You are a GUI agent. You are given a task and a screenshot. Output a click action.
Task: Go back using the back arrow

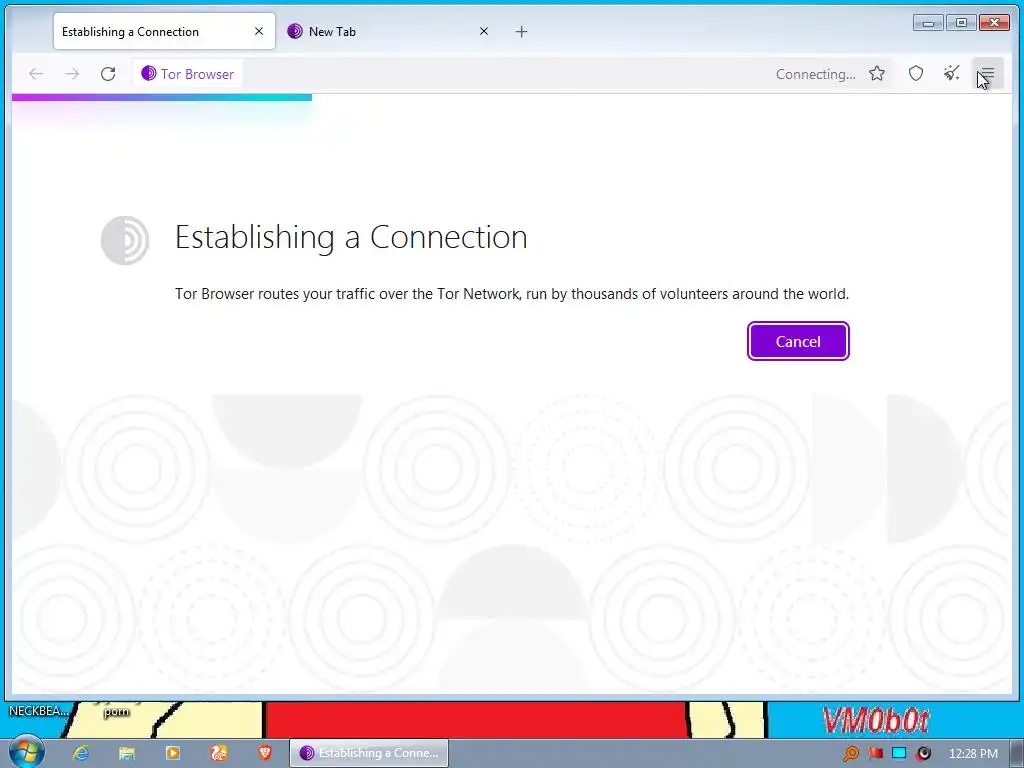[36, 74]
